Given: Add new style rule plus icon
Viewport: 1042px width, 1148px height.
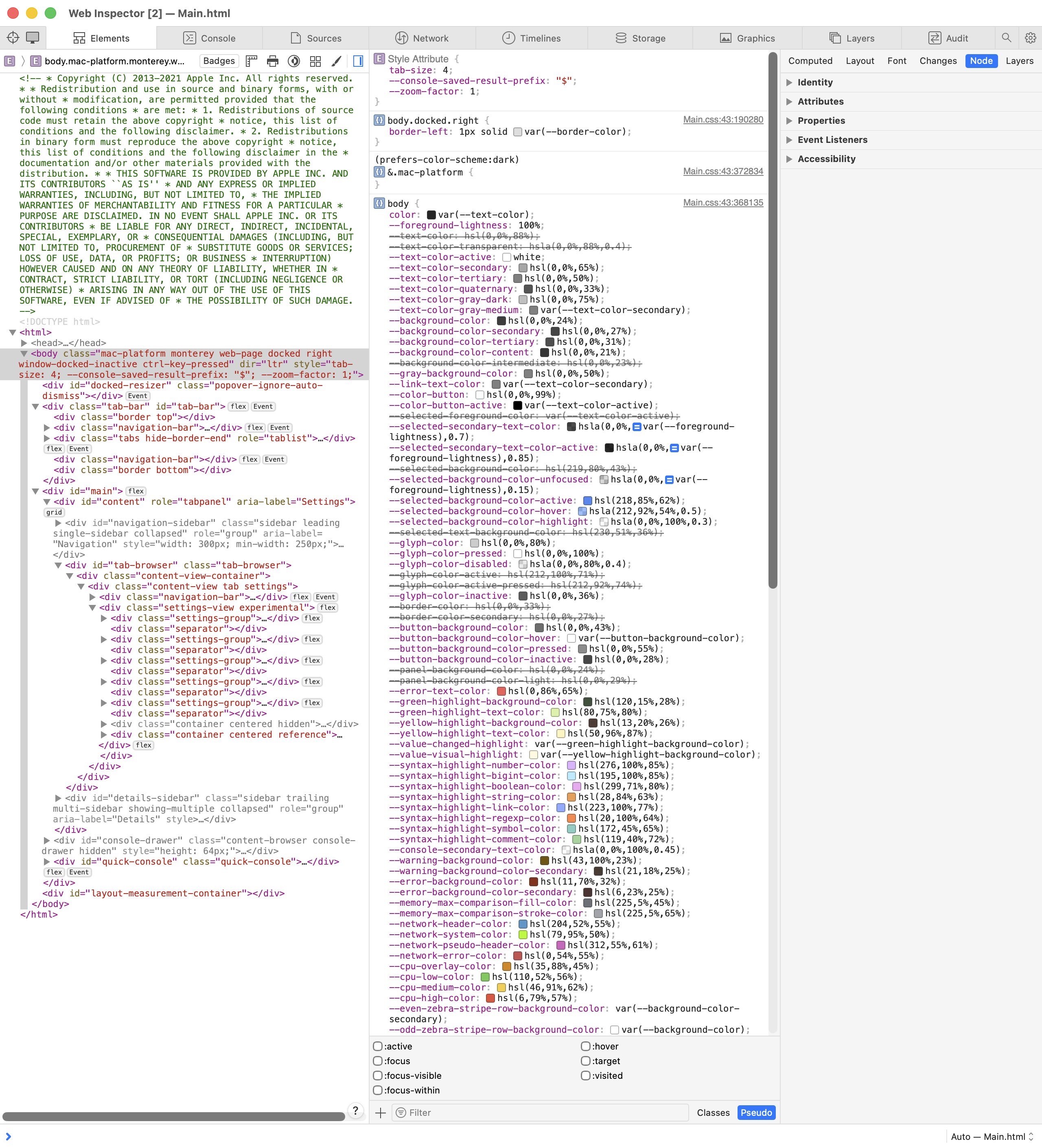Looking at the screenshot, I should pos(380,1112).
